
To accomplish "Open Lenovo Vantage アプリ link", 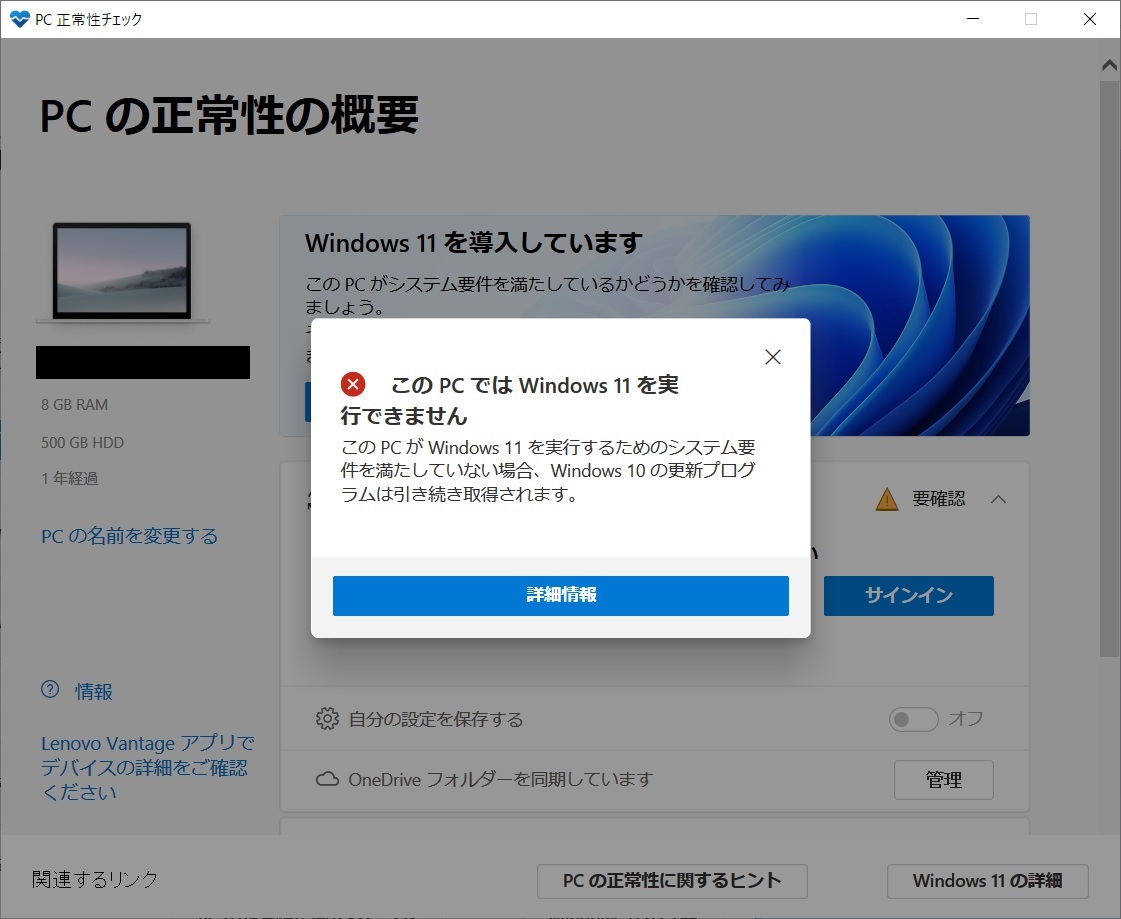I will click(148, 767).
